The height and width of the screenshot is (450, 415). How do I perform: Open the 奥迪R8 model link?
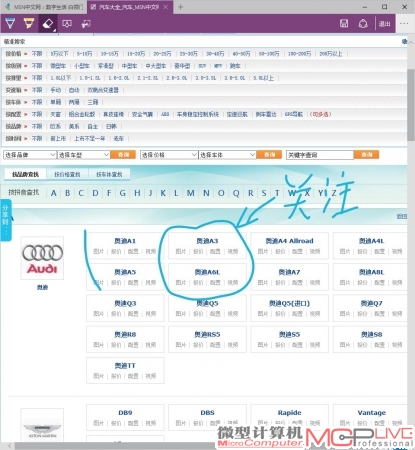(125, 334)
